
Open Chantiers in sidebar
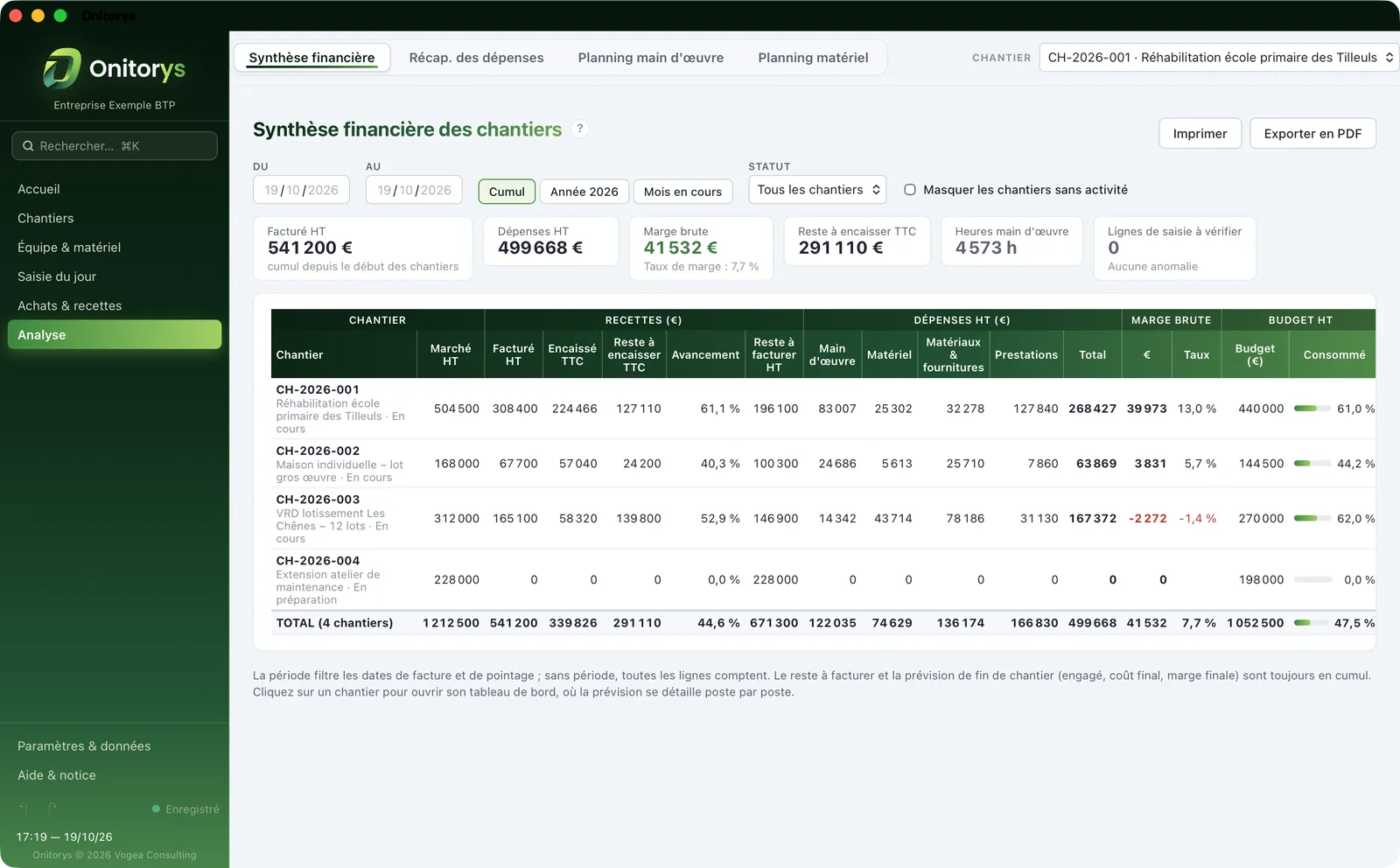pyautogui.click(x=115, y=218)
